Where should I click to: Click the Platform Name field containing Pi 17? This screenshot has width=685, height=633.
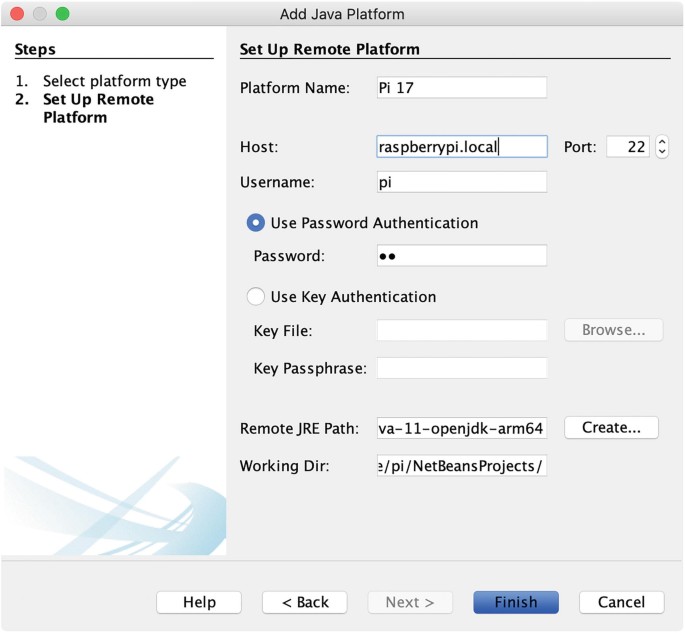pyautogui.click(x=462, y=87)
